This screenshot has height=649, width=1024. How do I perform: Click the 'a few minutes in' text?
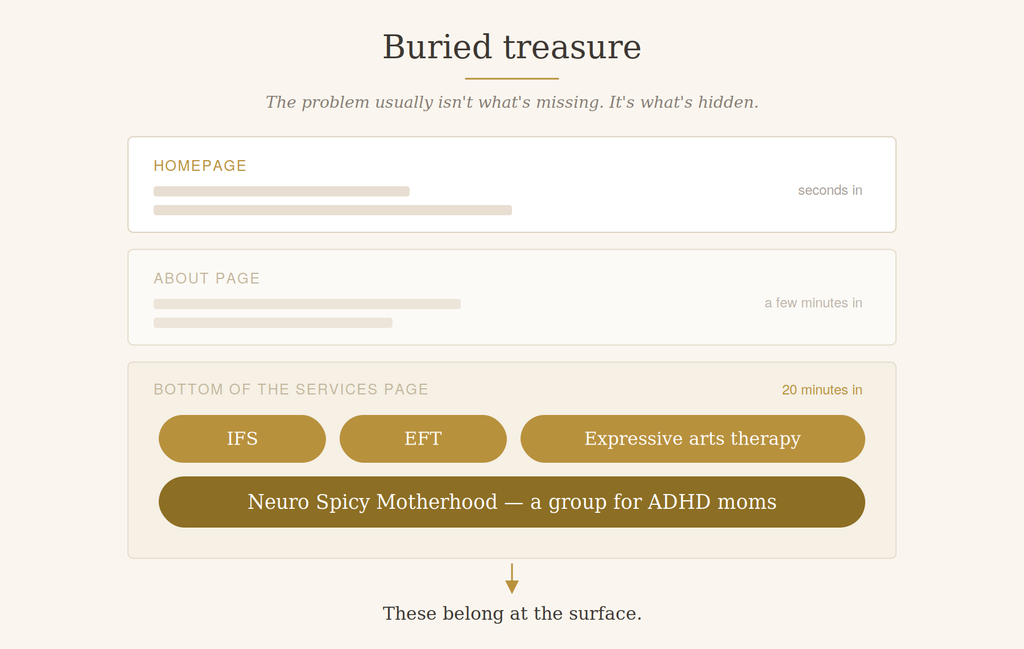(814, 303)
